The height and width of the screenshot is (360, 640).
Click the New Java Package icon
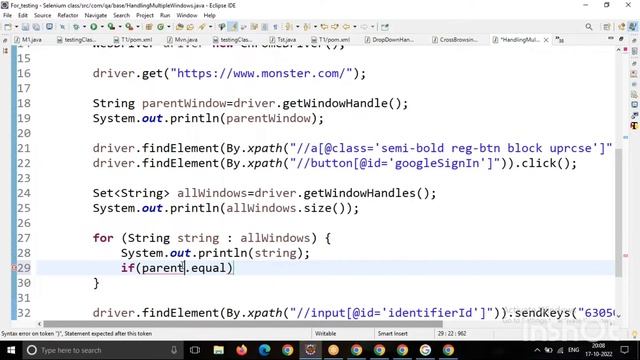149,27
